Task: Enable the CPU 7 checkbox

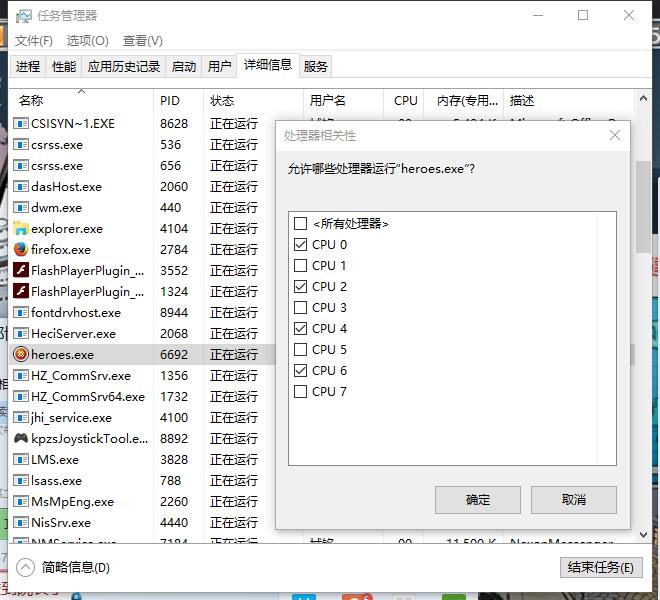Action: 300,392
